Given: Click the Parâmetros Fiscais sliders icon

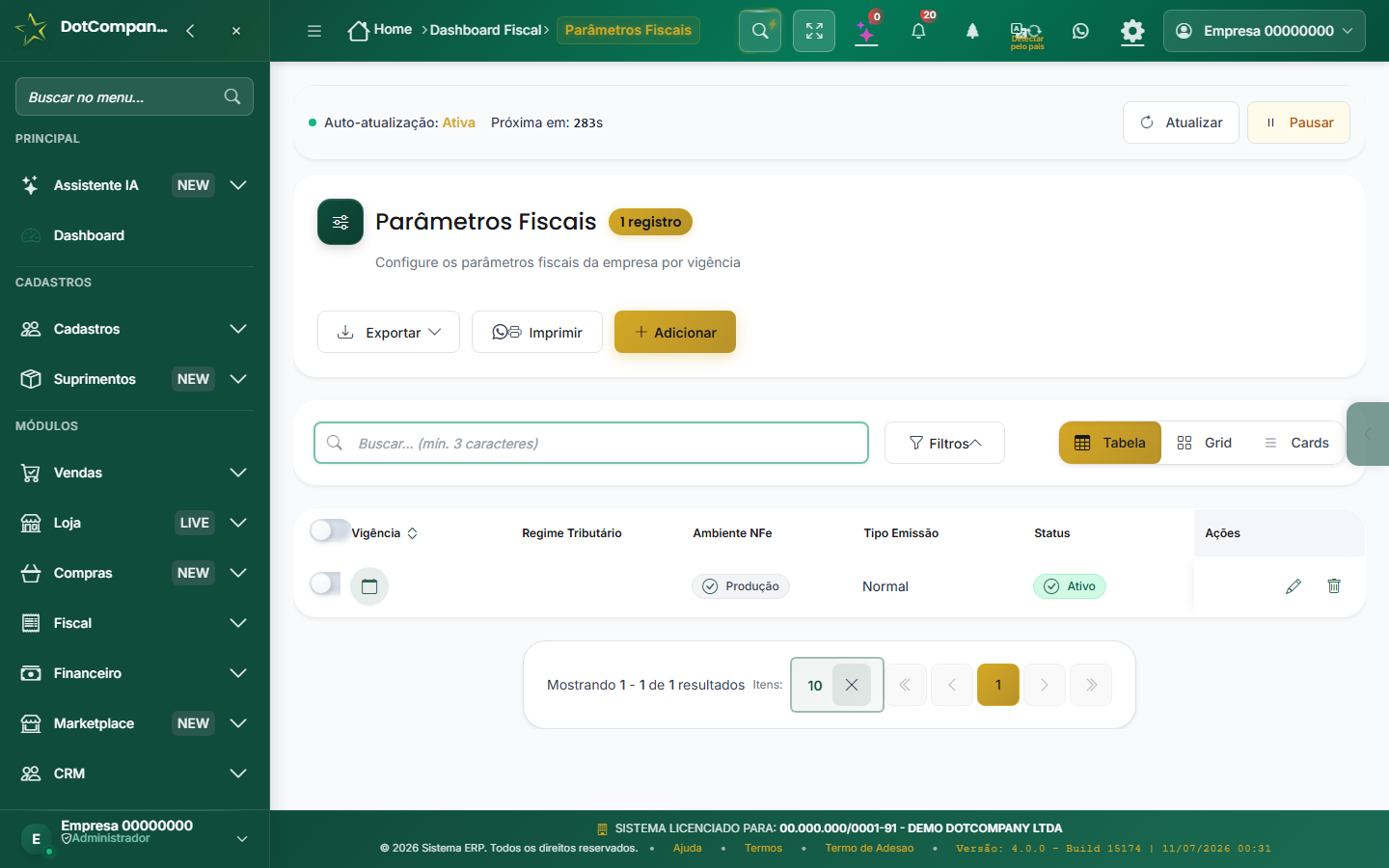Looking at the screenshot, I should click(x=340, y=222).
